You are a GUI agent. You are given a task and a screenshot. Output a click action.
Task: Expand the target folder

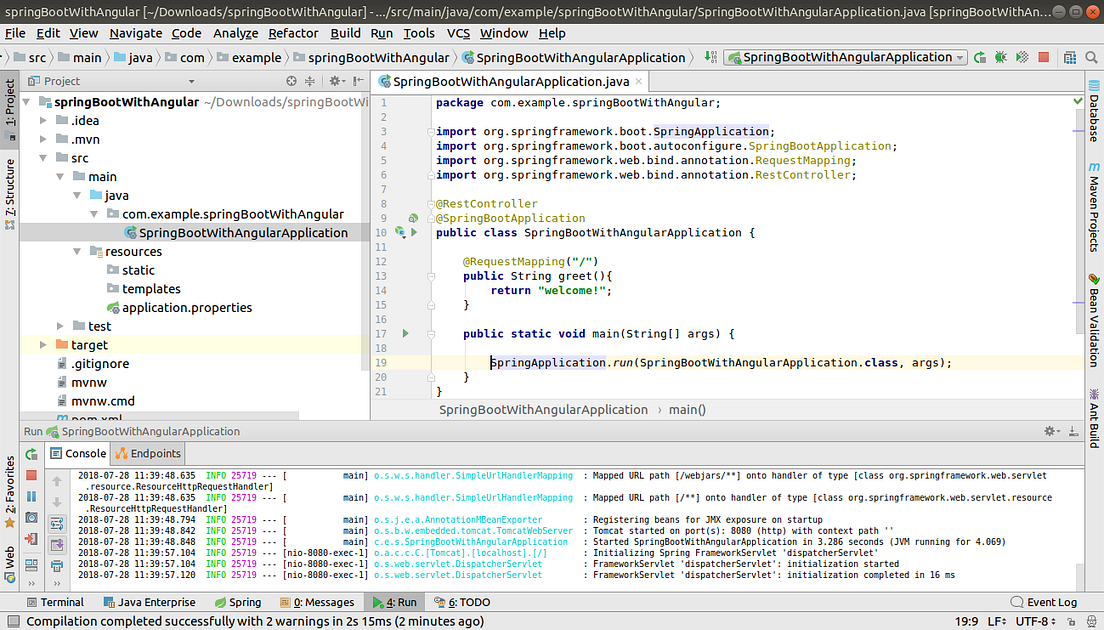[x=43, y=345]
